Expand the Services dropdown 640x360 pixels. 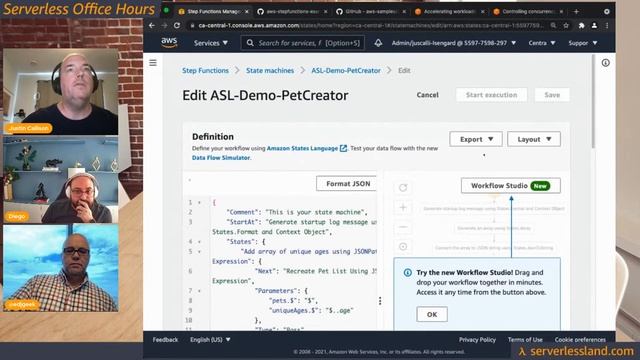coord(211,43)
